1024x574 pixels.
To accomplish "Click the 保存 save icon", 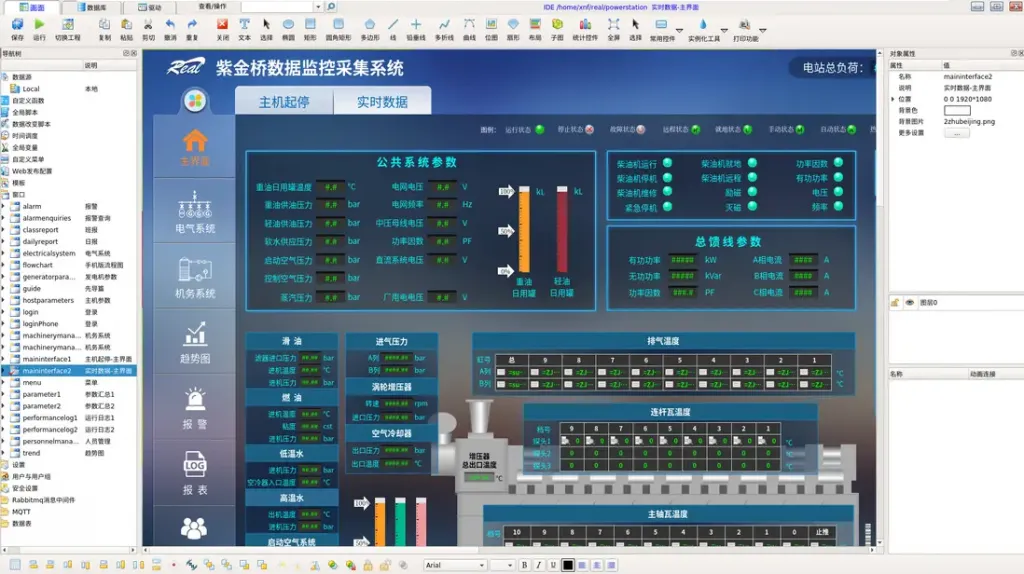I will (17, 24).
